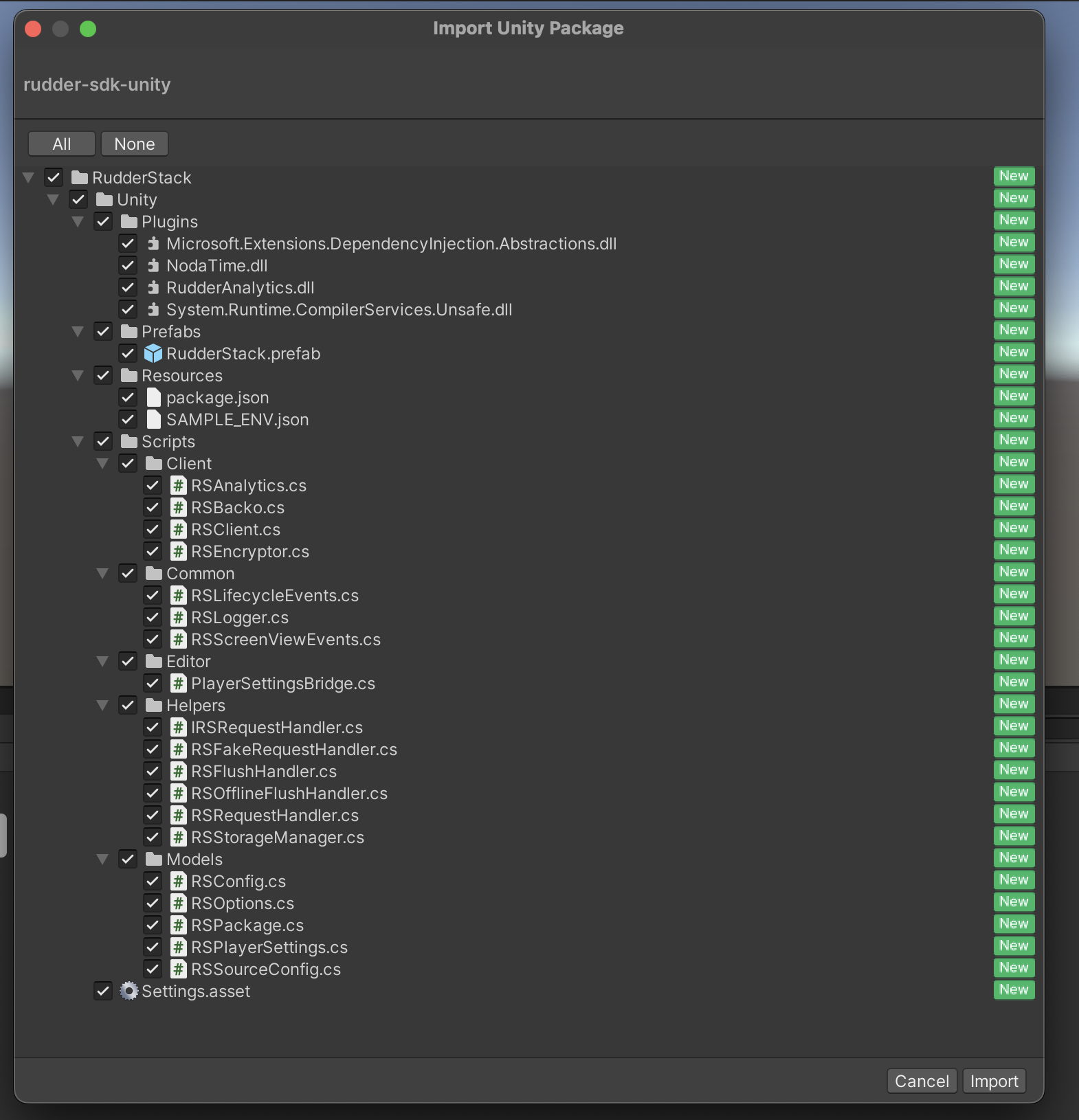Click the All selection button
Image resolution: width=1079 pixels, height=1120 pixels.
[62, 144]
